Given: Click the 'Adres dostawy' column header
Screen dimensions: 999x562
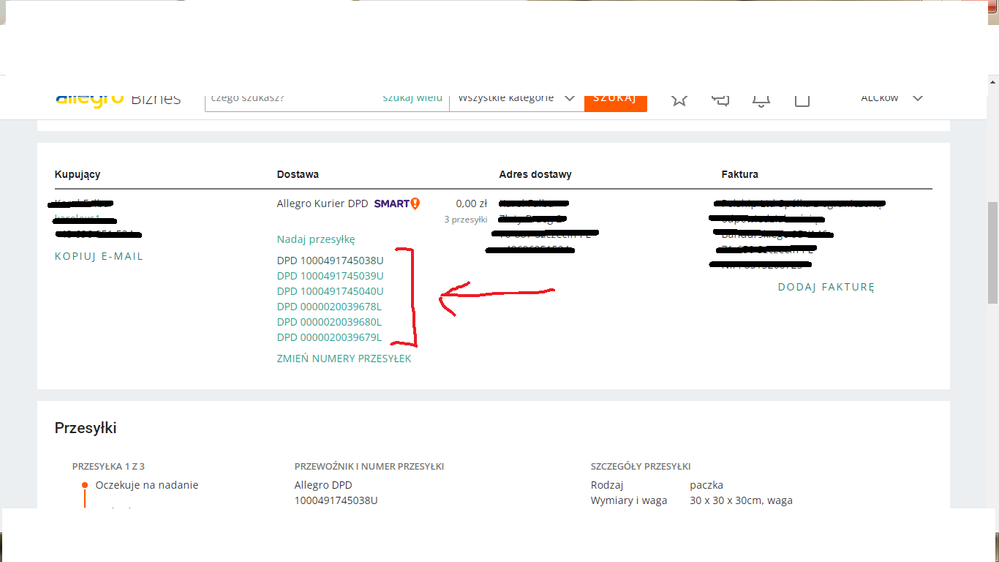Looking at the screenshot, I should 535,174.
